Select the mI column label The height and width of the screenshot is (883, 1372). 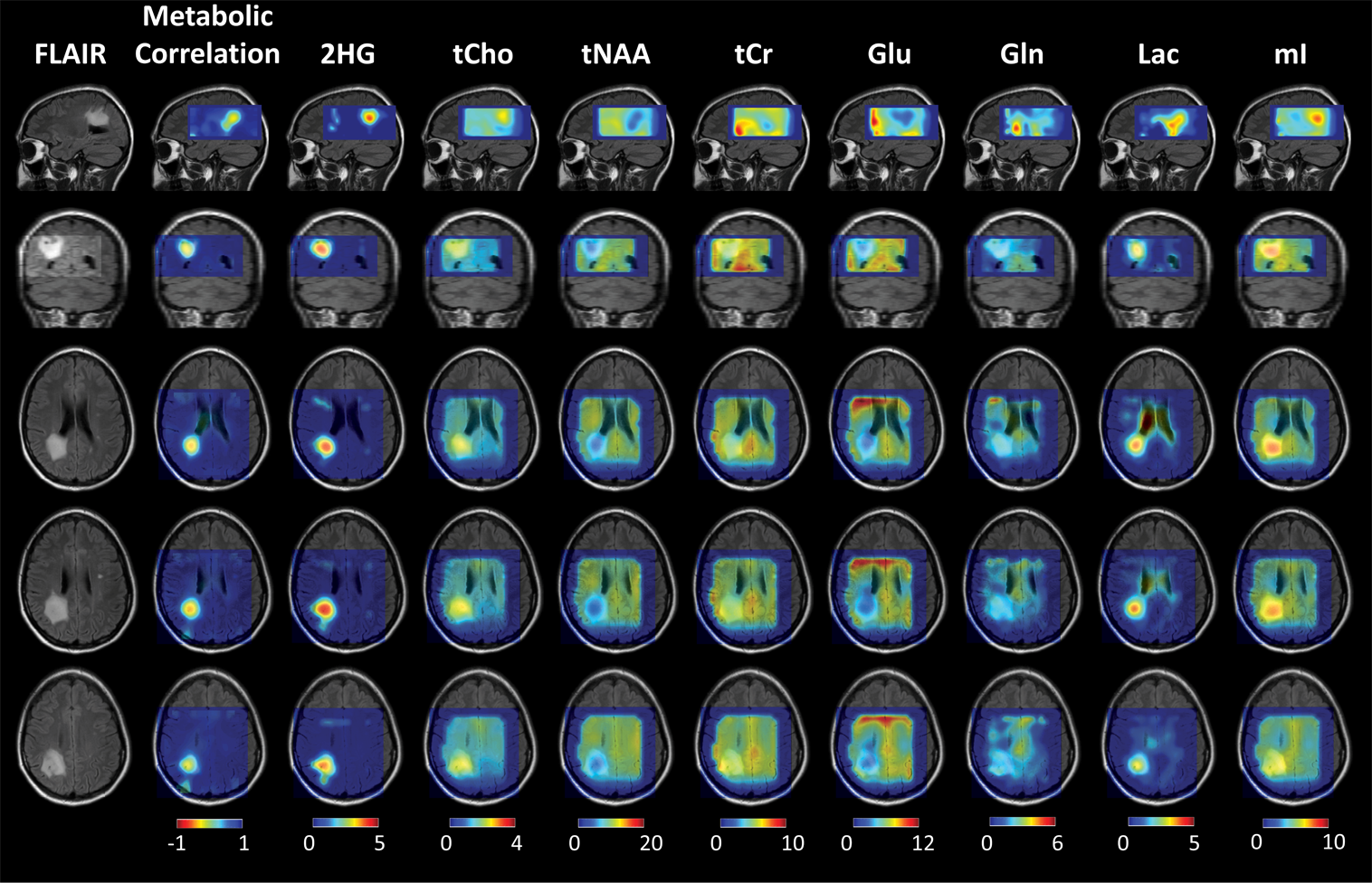pos(1290,54)
